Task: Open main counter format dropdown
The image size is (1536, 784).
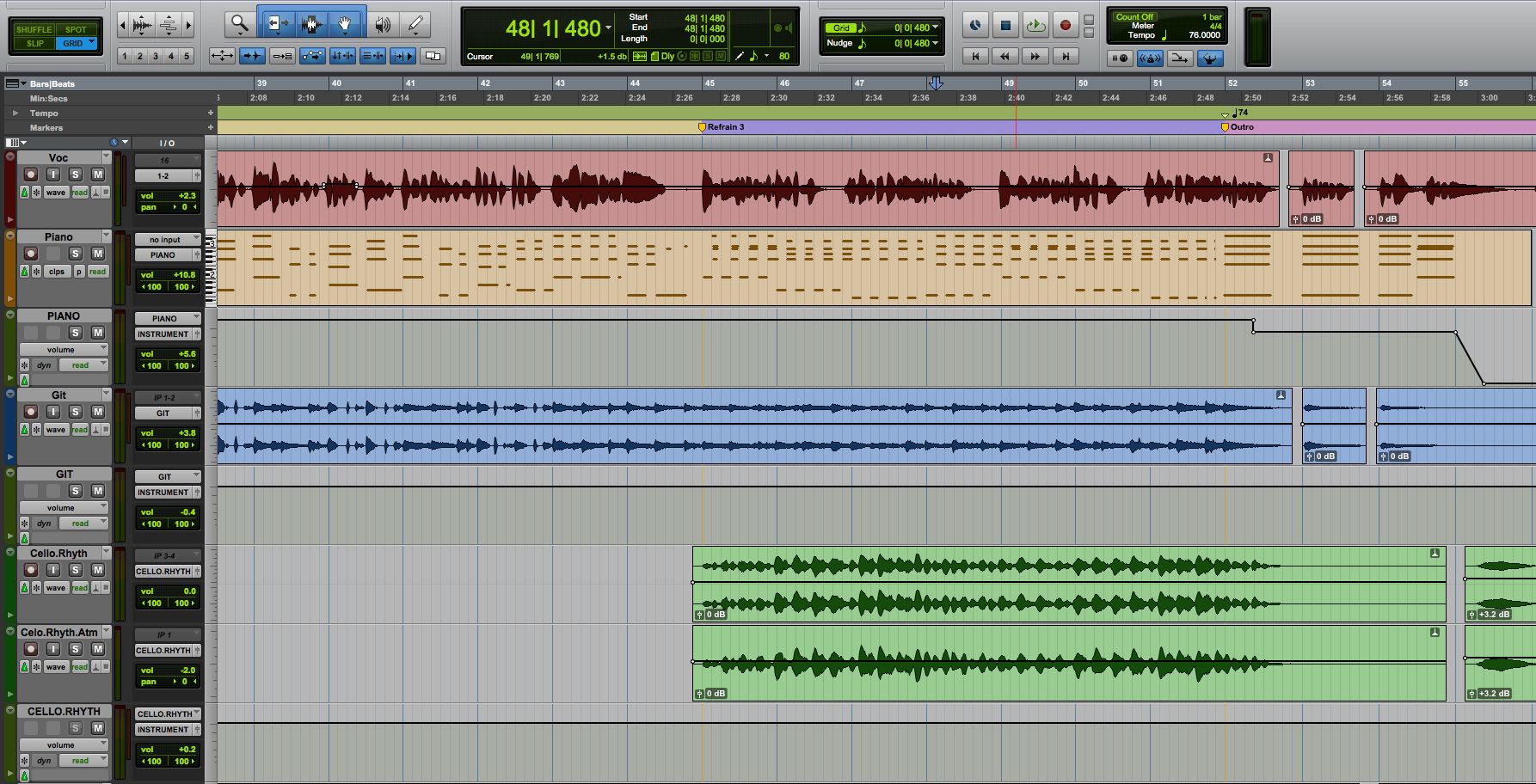Action: coord(608,28)
